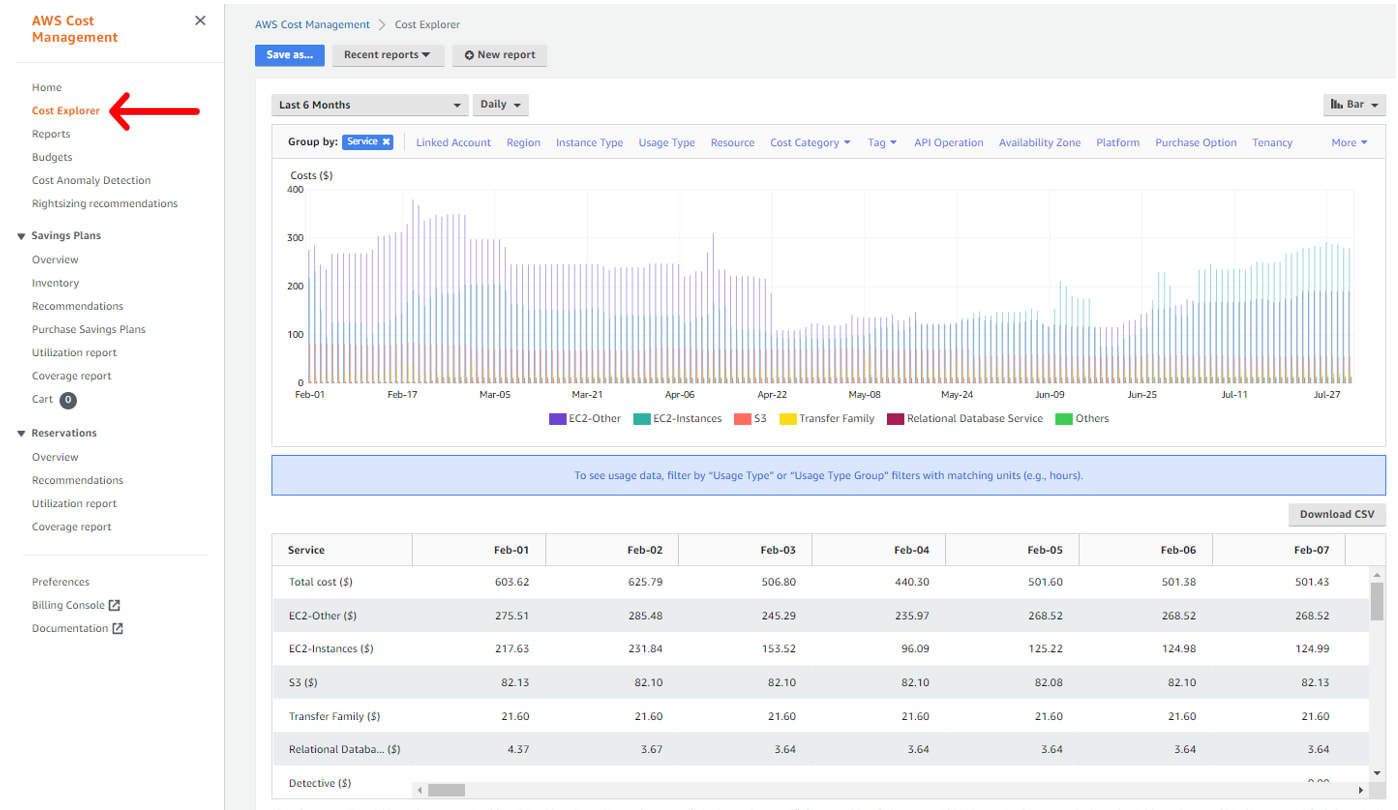Click the Transfer Family yellow legend swatch
This screenshot has height=810, width=1398.
click(x=788, y=419)
